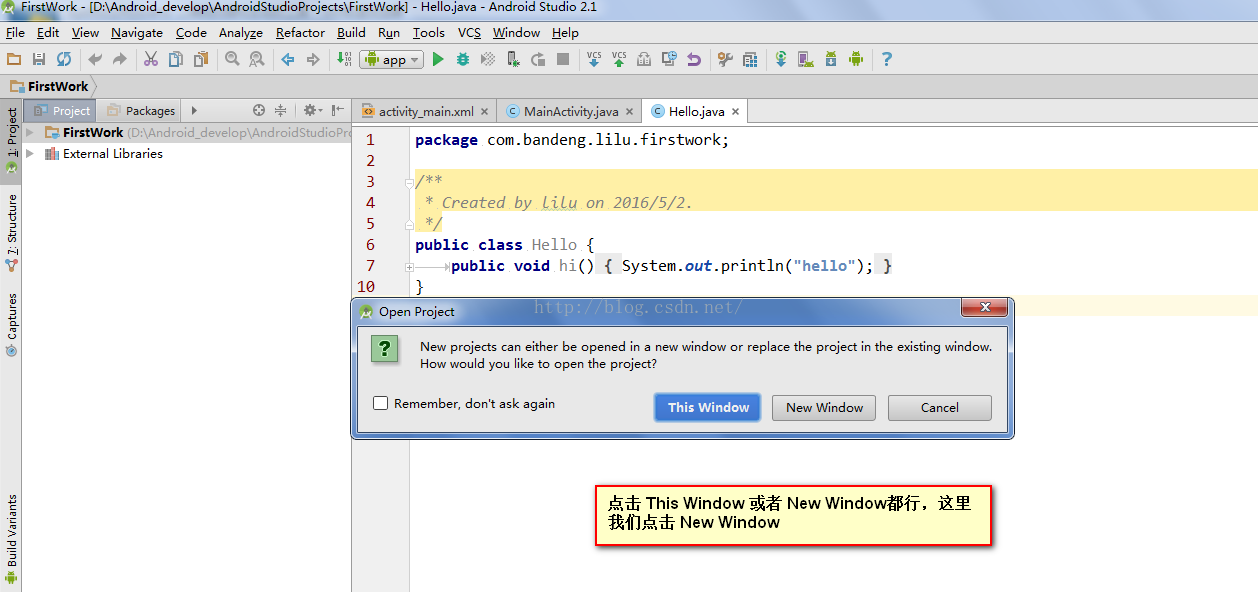Viewport: 1258px width, 592px height.
Task: Close the activity_main.xml tab
Action: pyautogui.click(x=484, y=112)
